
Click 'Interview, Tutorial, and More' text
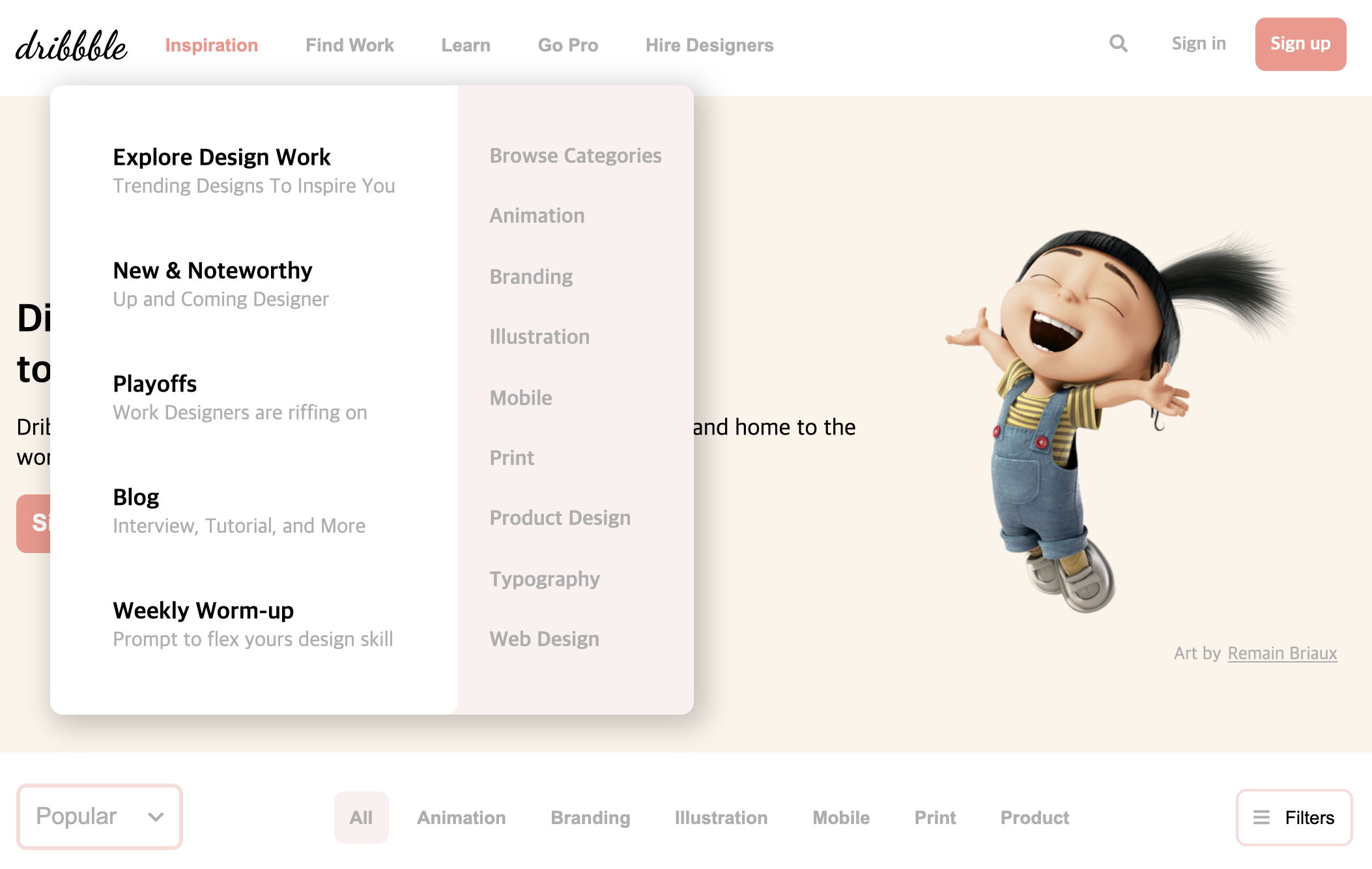(239, 526)
